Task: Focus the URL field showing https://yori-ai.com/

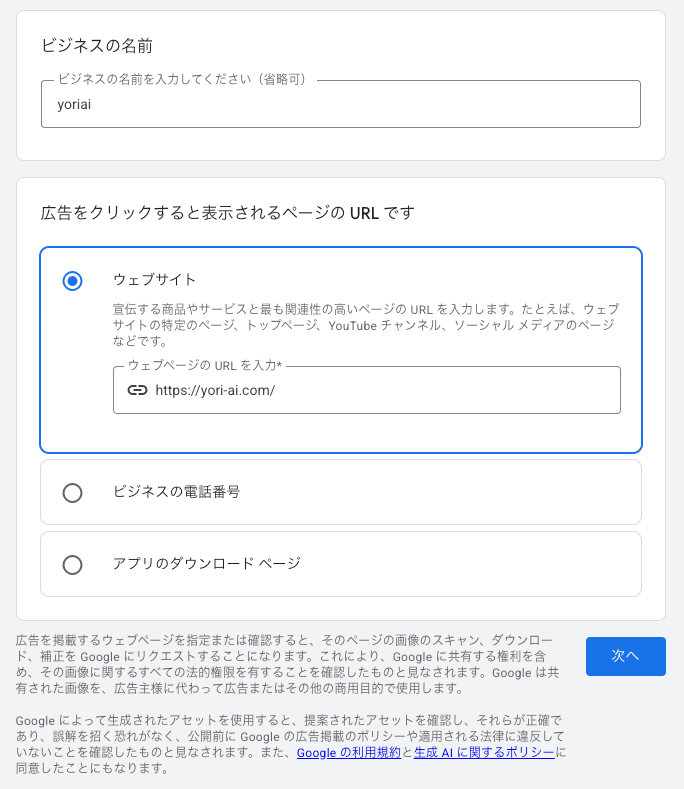Action: click(380, 390)
